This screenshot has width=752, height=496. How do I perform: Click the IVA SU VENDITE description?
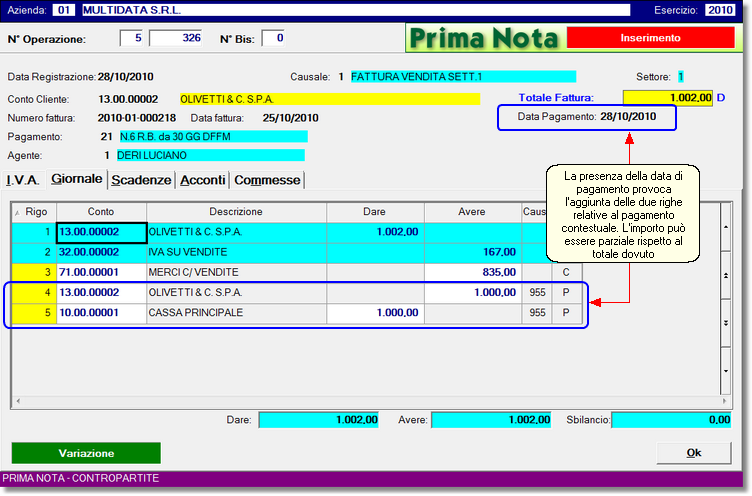point(236,252)
